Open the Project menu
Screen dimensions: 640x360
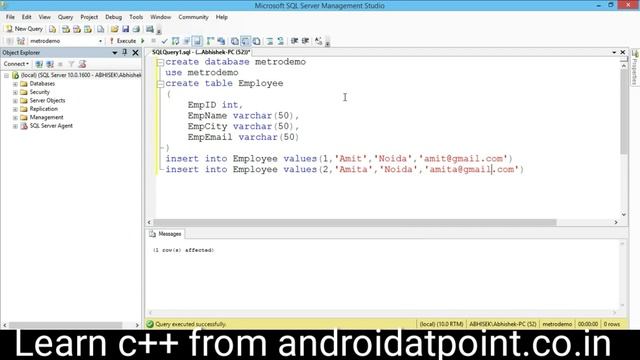pyautogui.click(x=89, y=17)
